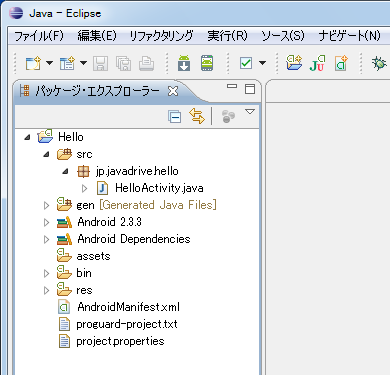This screenshot has width=390, height=375.
Task: Expand the gen Generated Java Files folder
Action: pos(47,205)
